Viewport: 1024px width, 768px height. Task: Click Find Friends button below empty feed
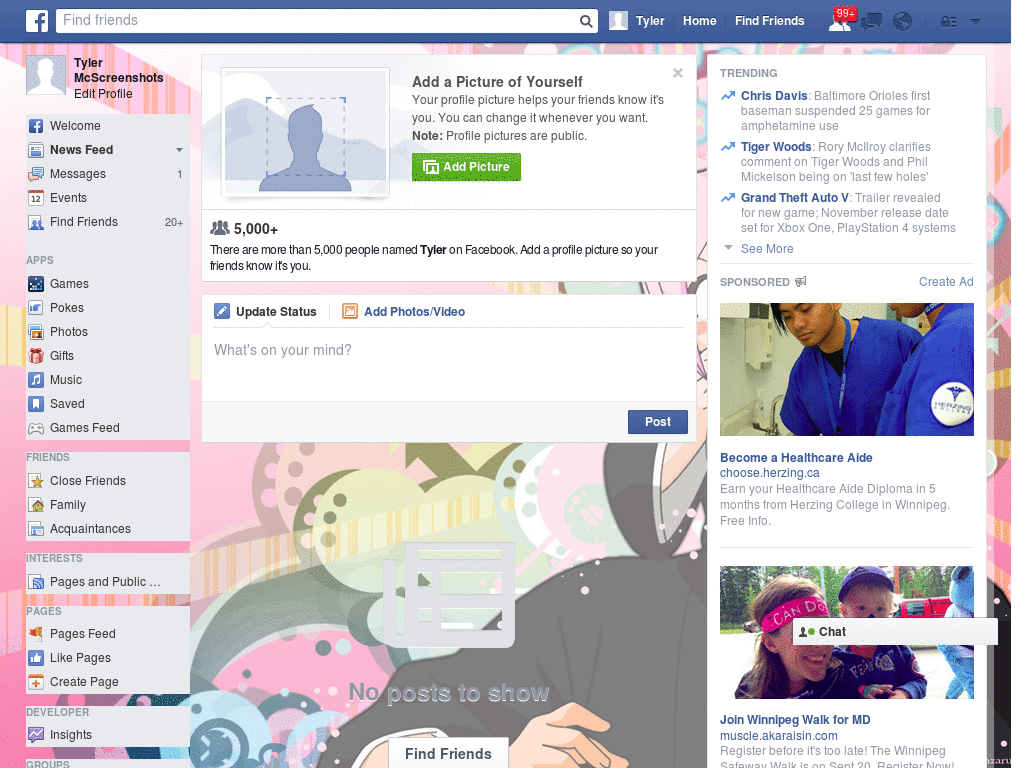[449, 754]
